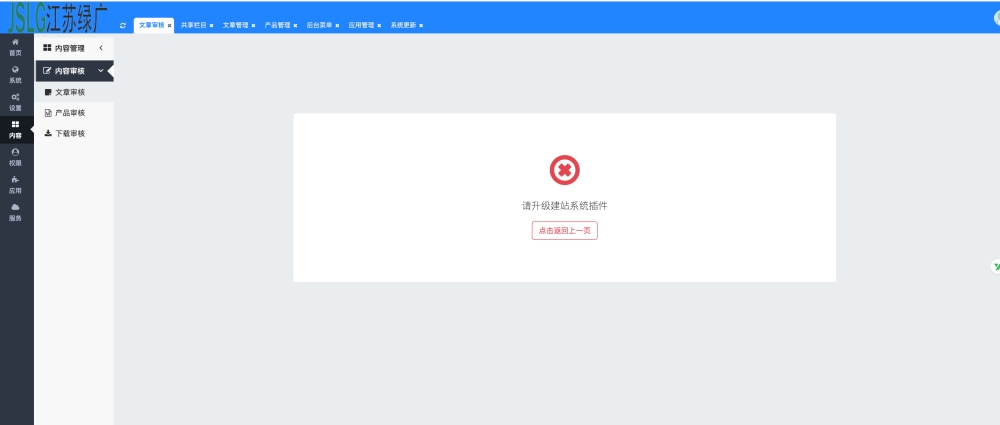Collapse the 内容审核 menu group
Viewport: 1000px width, 425px height.
[x=101, y=71]
